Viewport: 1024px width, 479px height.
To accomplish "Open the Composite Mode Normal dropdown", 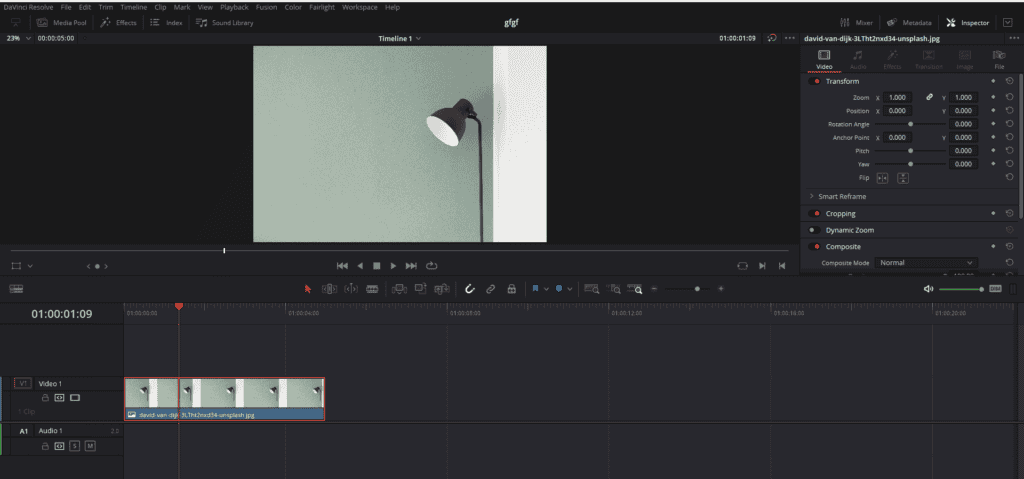I will [x=925, y=263].
